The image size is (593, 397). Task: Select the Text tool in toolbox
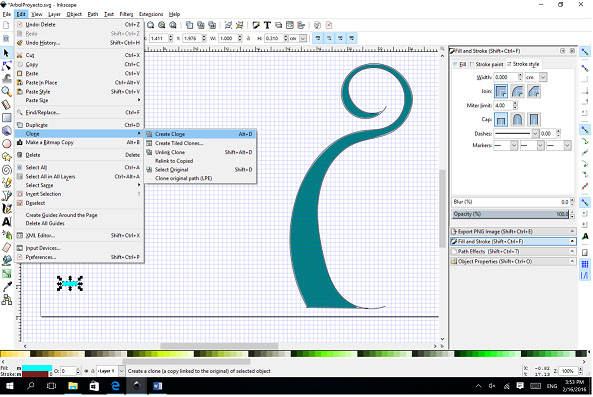coord(6,221)
